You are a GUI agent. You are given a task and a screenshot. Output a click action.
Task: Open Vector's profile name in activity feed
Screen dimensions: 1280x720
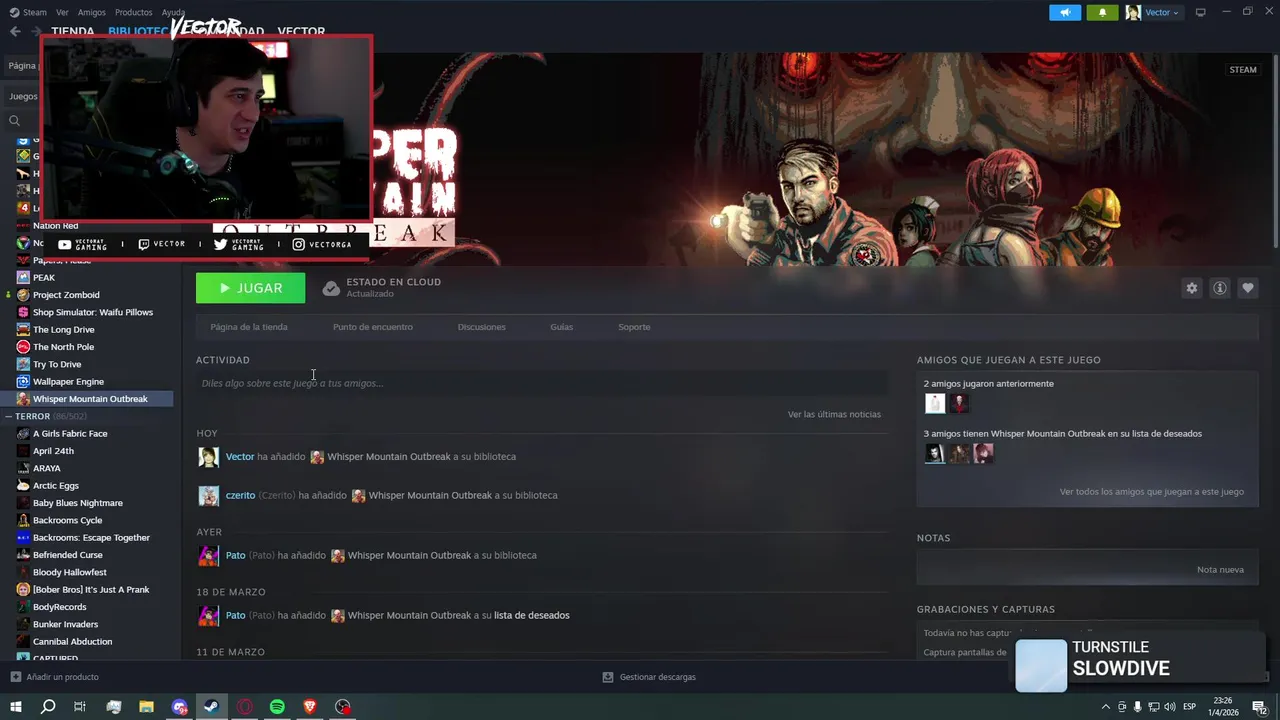click(x=240, y=456)
